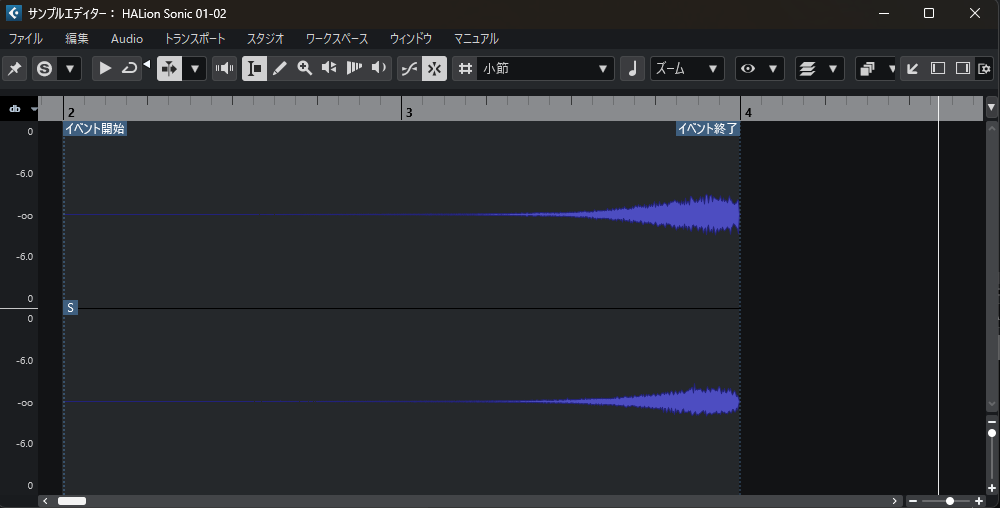This screenshot has width=1000, height=508.
Task: Open the トランスポート menu
Action: coord(195,38)
